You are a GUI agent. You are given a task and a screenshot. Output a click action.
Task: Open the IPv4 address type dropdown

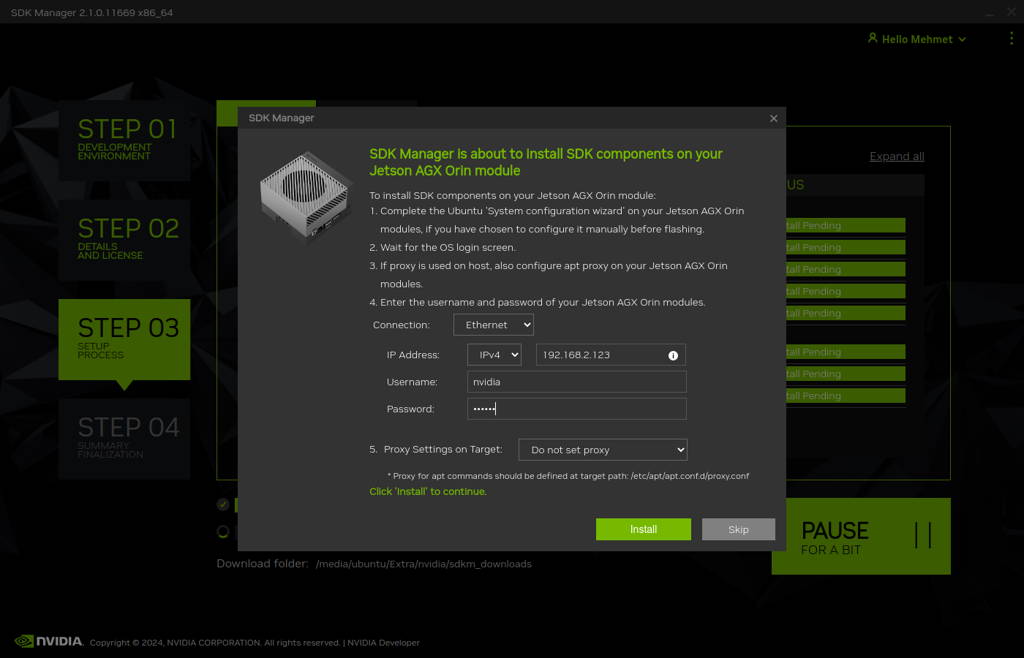495,354
